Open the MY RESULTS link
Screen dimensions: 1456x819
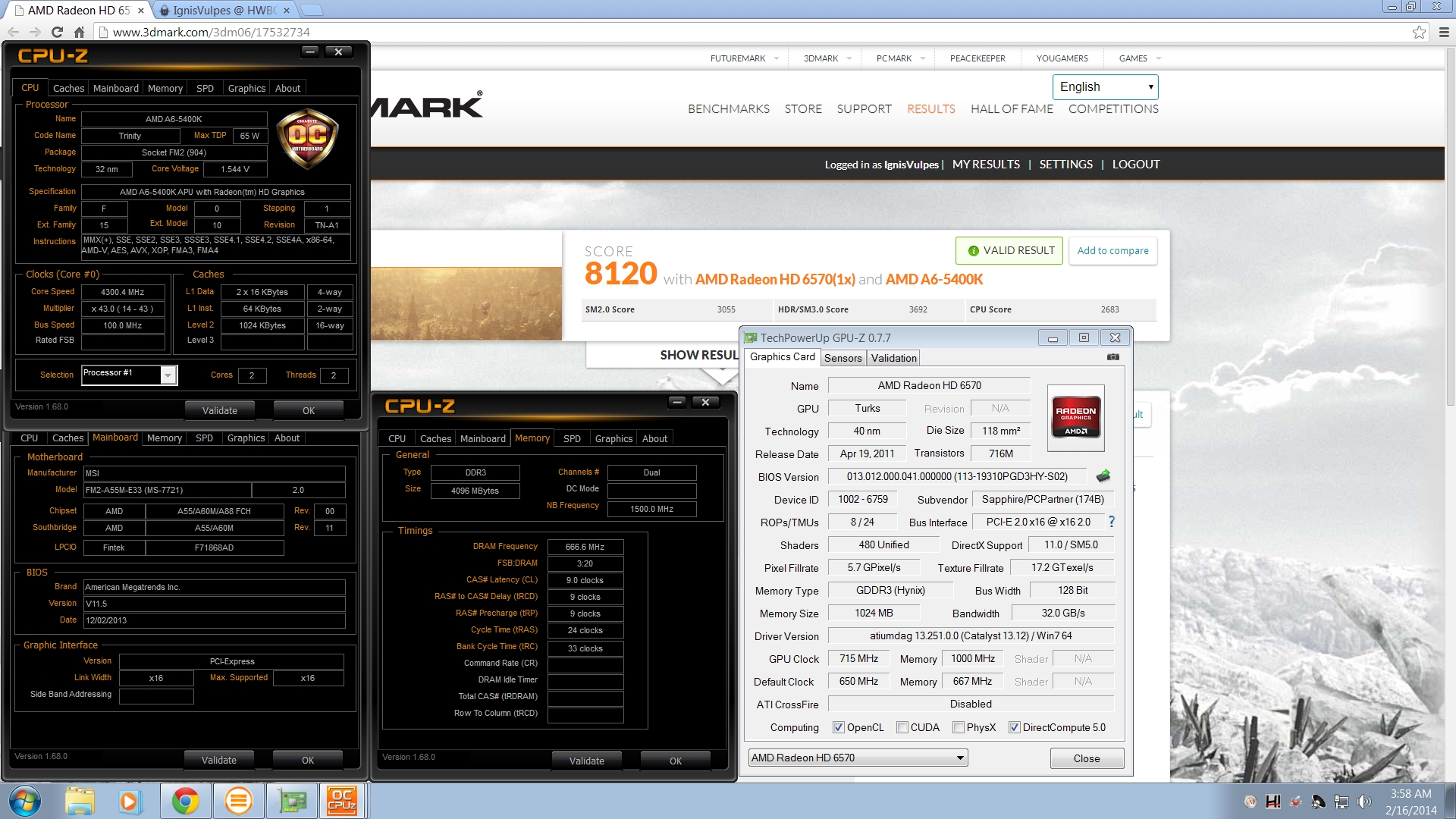click(x=986, y=164)
